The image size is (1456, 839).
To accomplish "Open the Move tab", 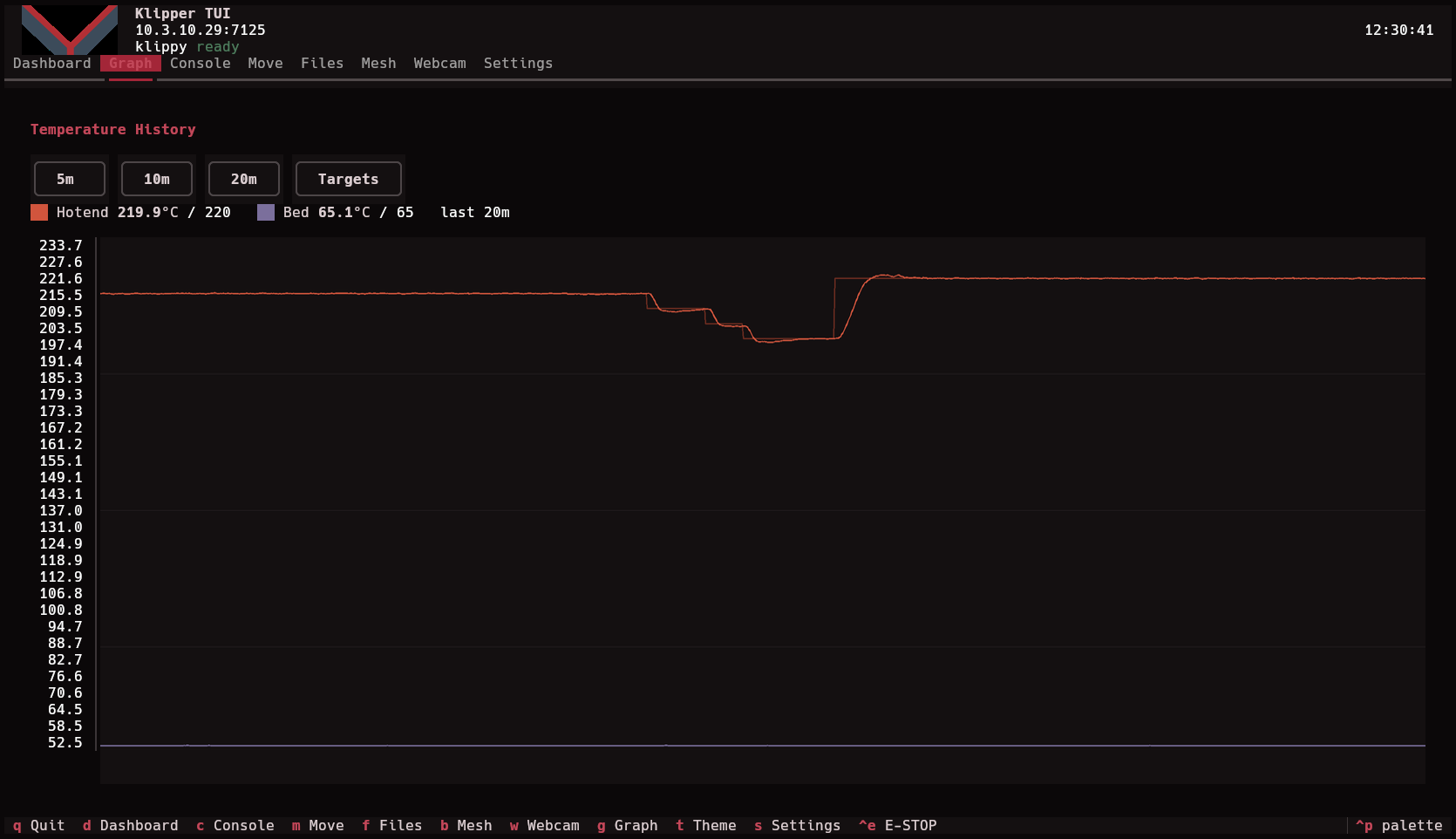I will (266, 64).
